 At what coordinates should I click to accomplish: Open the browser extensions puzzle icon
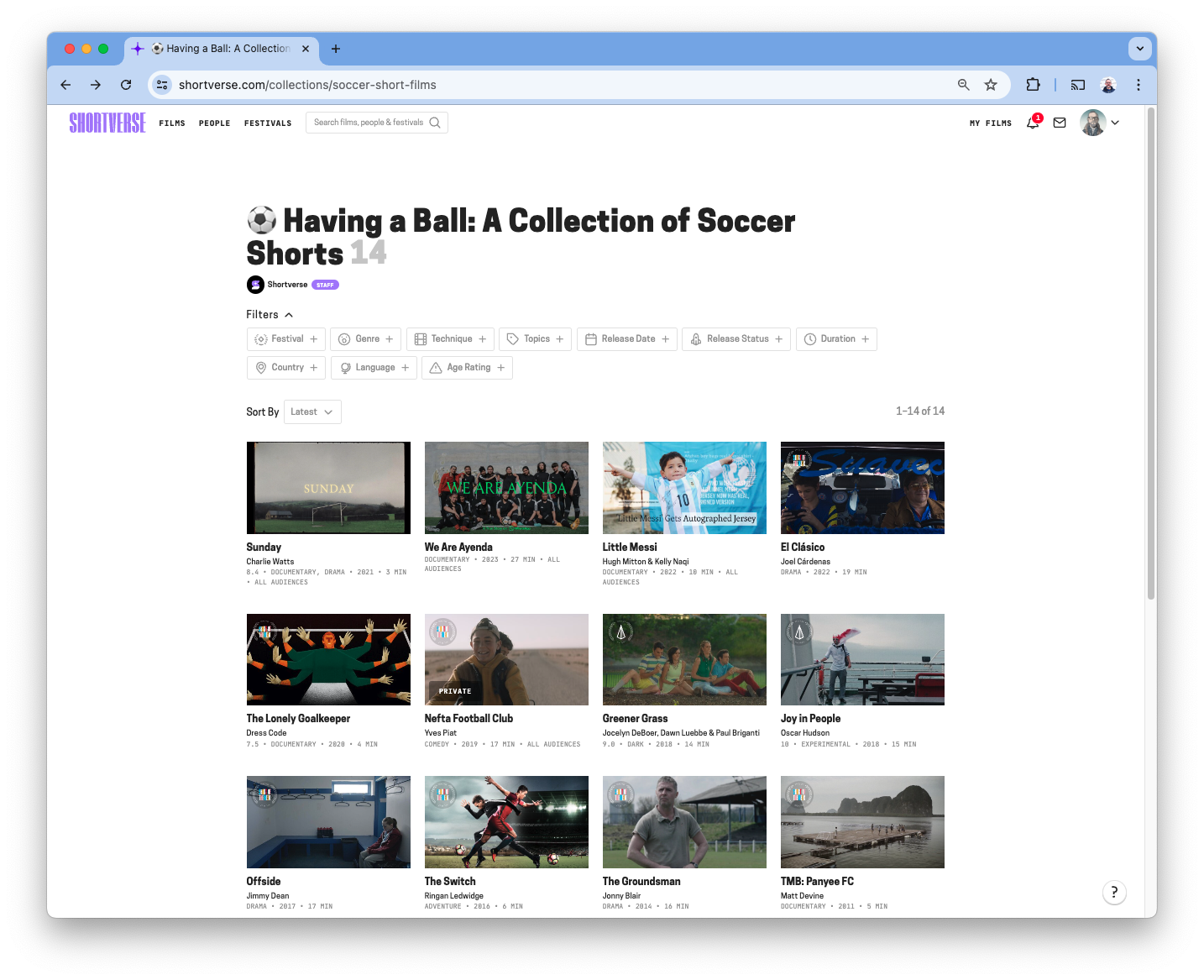click(x=1033, y=85)
